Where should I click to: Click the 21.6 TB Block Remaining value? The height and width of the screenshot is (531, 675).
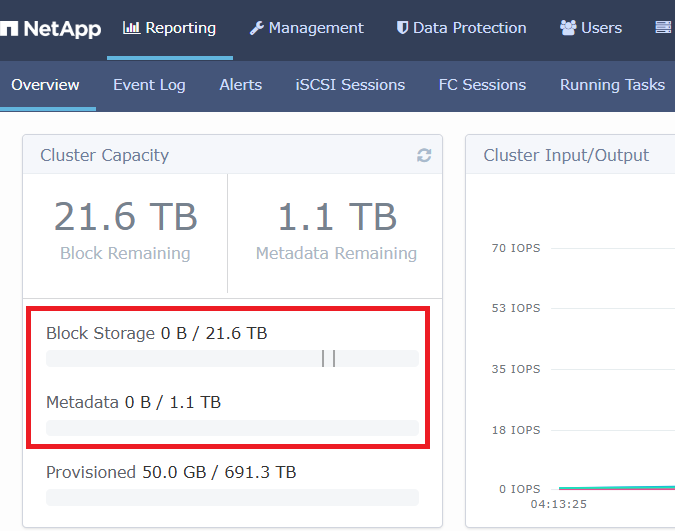125,217
